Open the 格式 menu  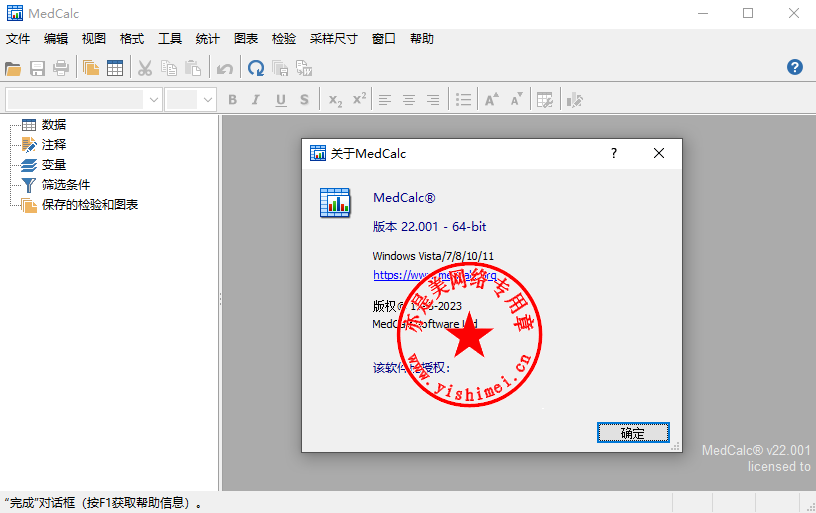click(132, 39)
